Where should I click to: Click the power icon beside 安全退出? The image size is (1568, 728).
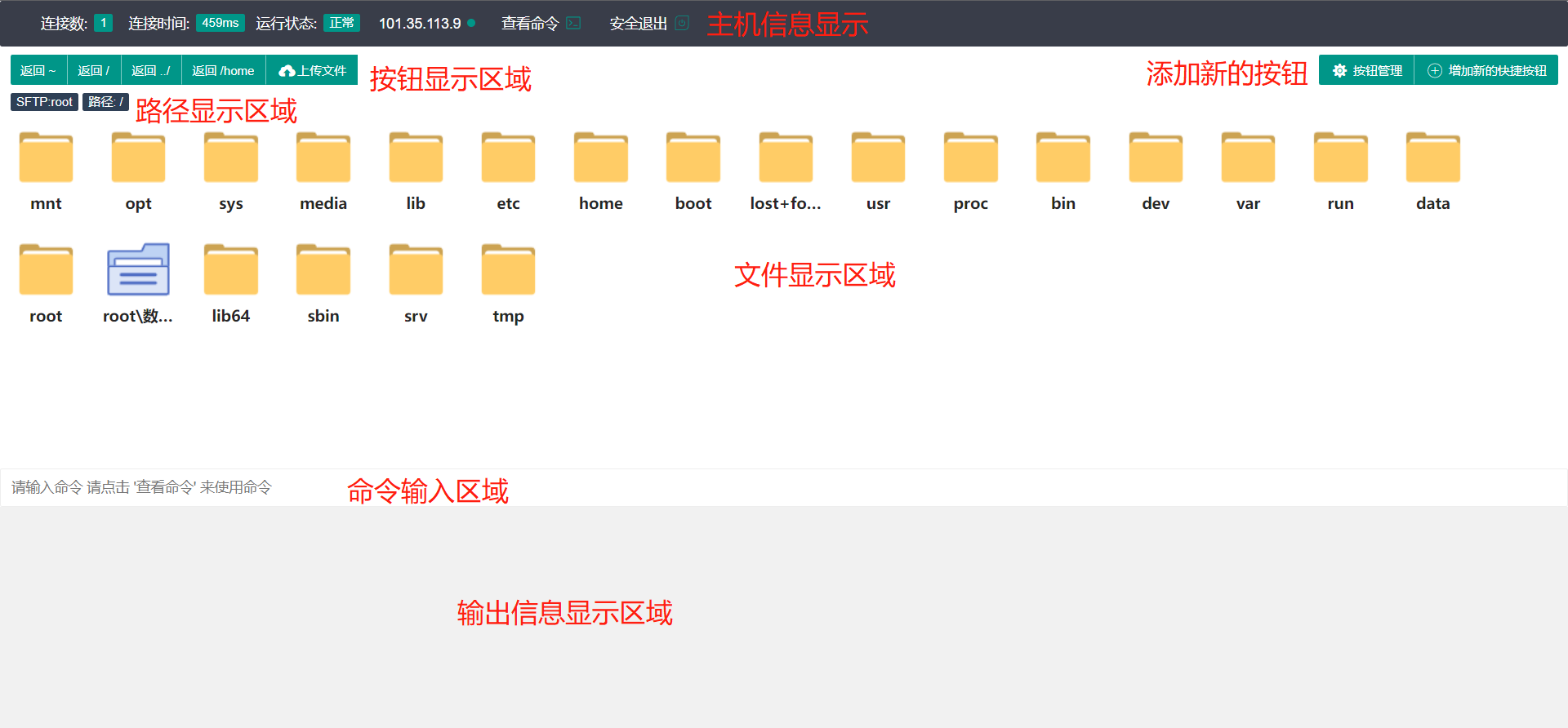(682, 23)
